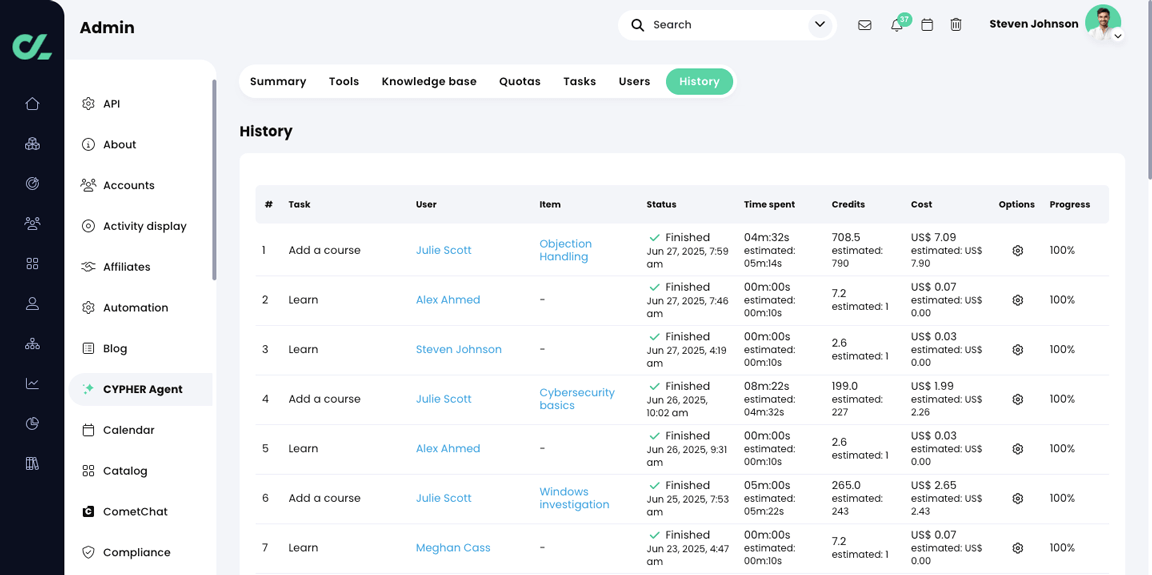This screenshot has height=575, width=1152.
Task: Go to Home icon in left rail
Action: point(32,104)
